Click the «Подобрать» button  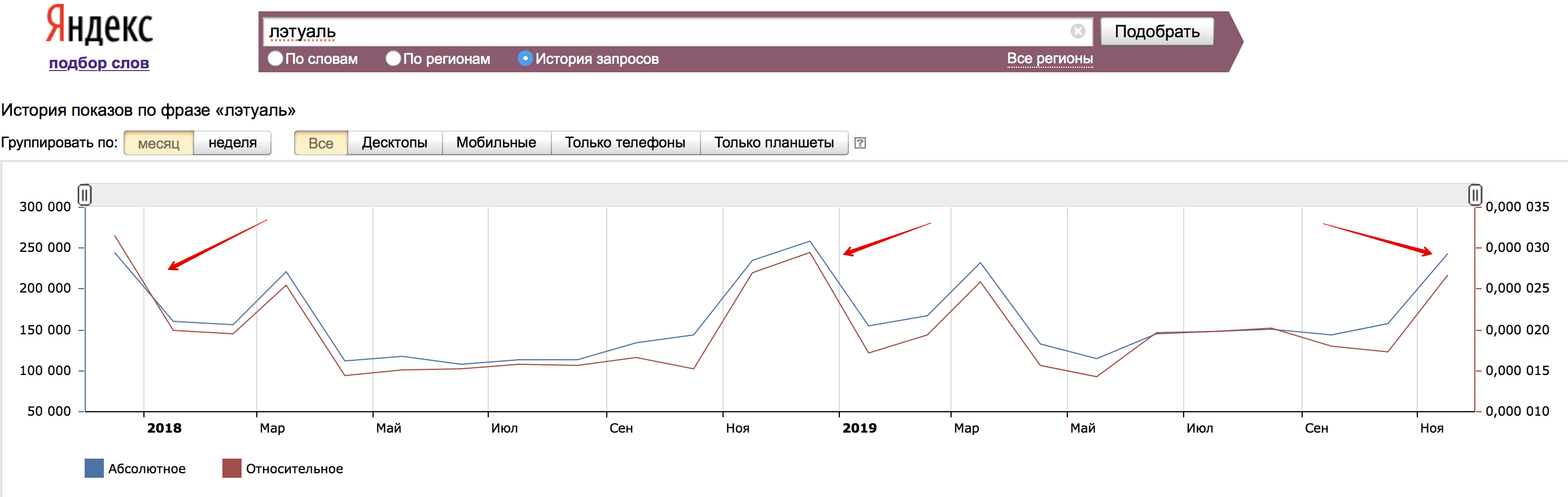click(1157, 31)
